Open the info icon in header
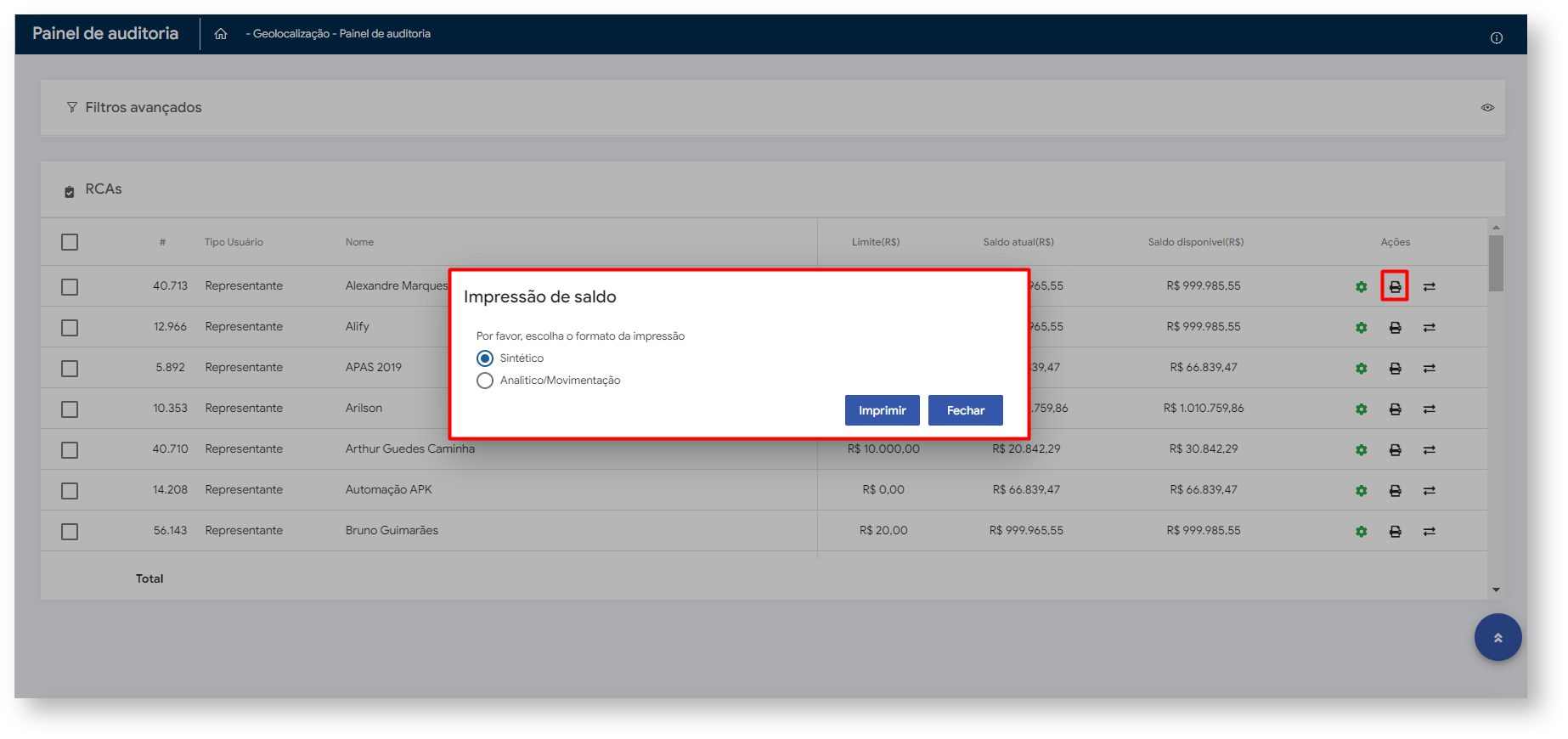The image size is (1568, 739). (1496, 37)
